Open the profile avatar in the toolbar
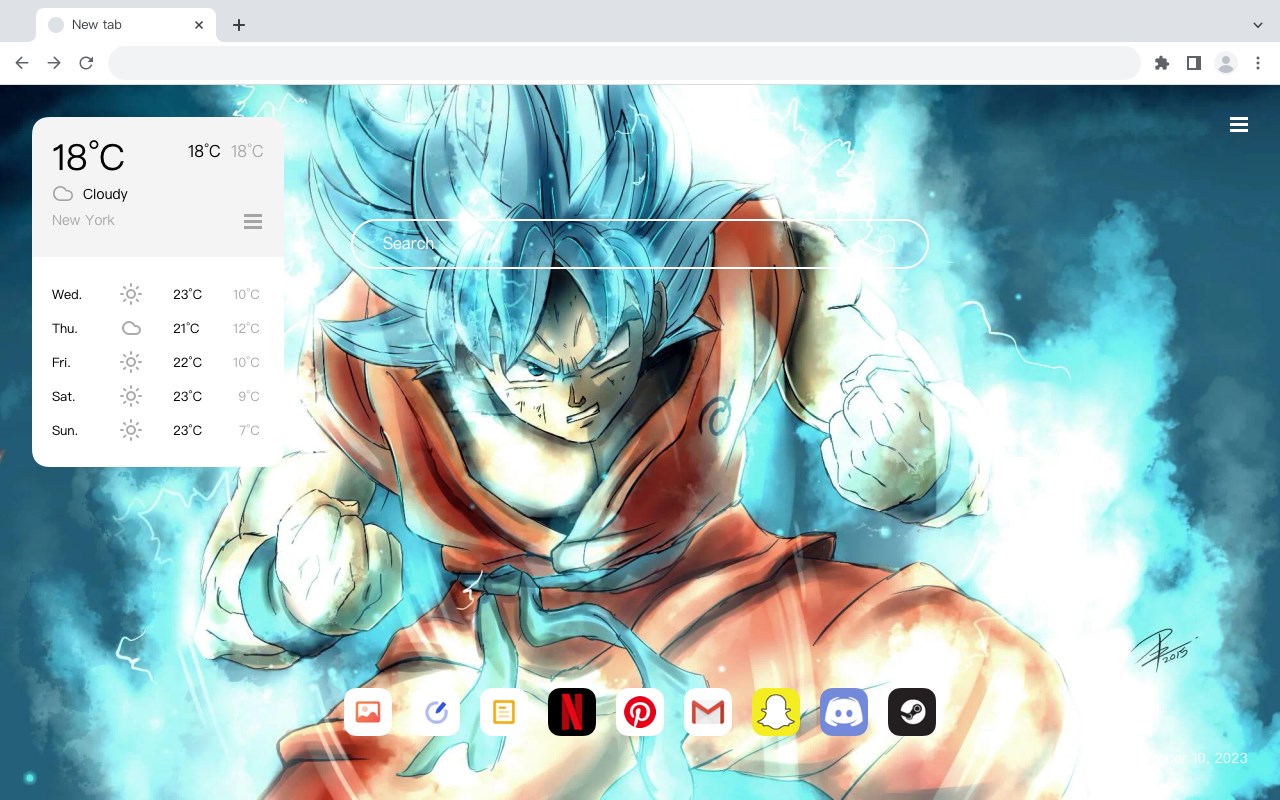The image size is (1280, 800). click(1226, 63)
